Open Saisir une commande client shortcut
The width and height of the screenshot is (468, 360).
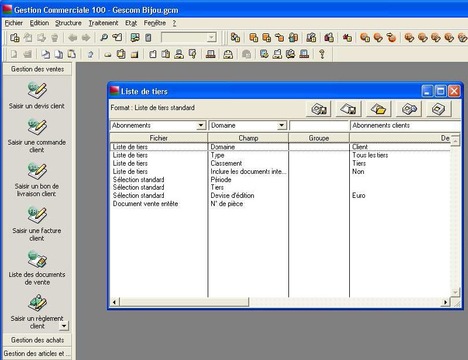pos(37,127)
